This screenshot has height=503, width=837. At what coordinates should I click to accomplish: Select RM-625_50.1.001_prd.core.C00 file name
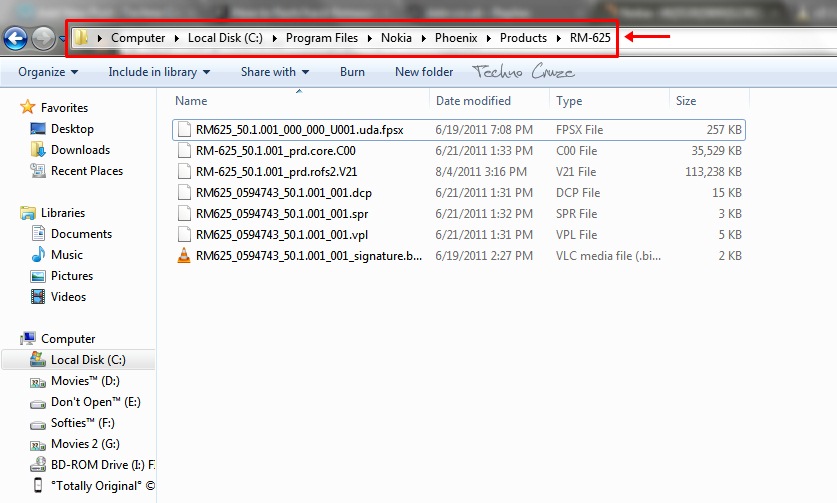coord(275,151)
